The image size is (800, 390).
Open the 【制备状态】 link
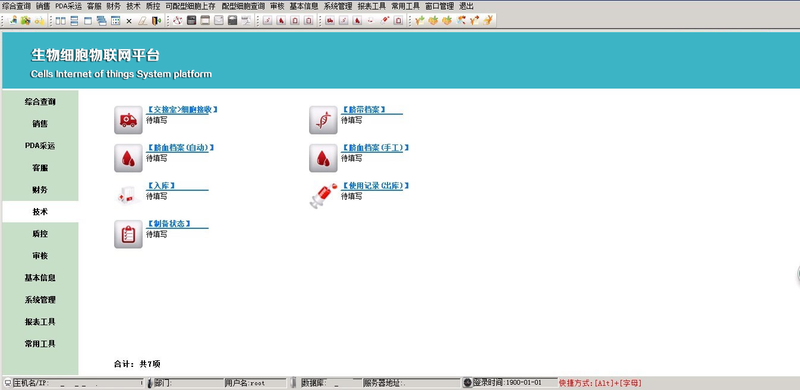[169, 224]
